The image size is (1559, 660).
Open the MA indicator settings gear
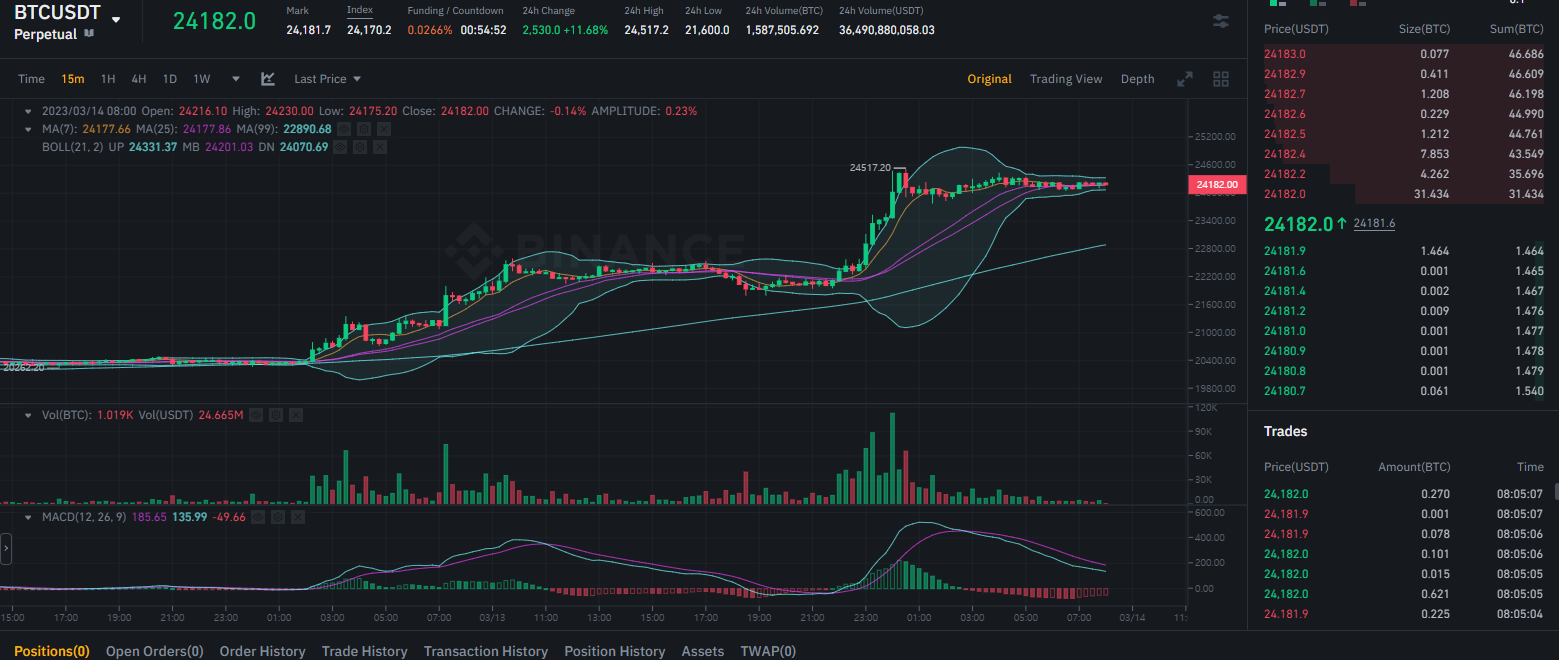[x=364, y=129]
